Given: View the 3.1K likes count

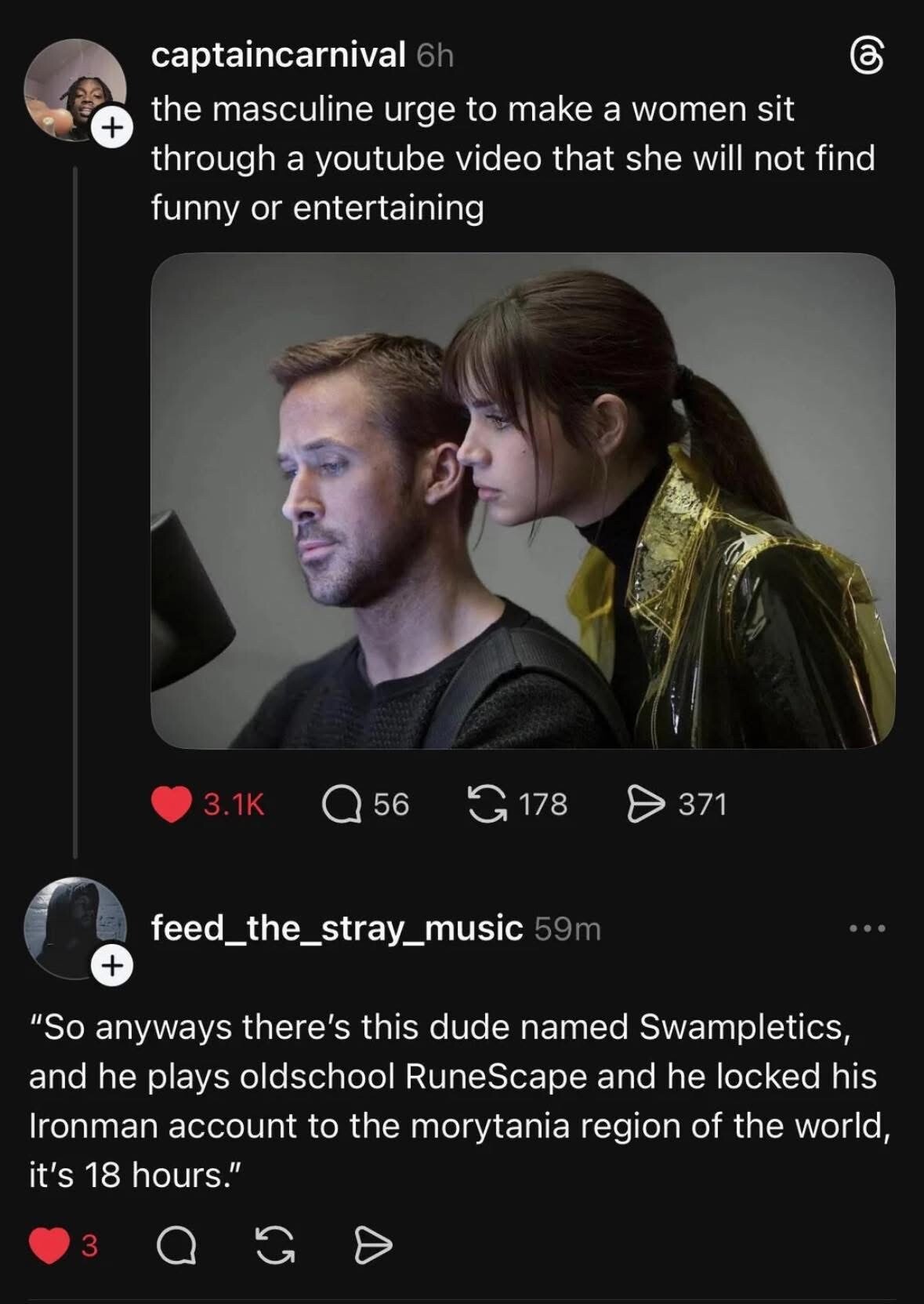Looking at the screenshot, I should tap(234, 805).
